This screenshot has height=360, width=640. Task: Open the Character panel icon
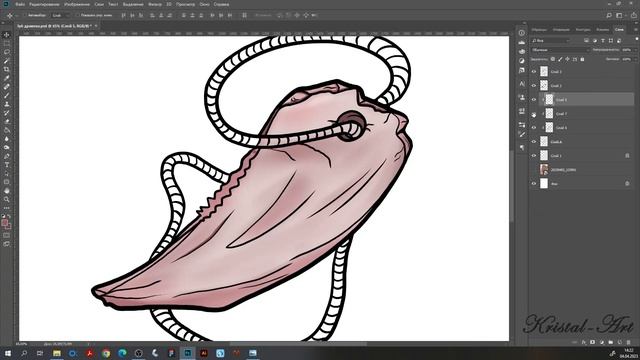pos(522,84)
